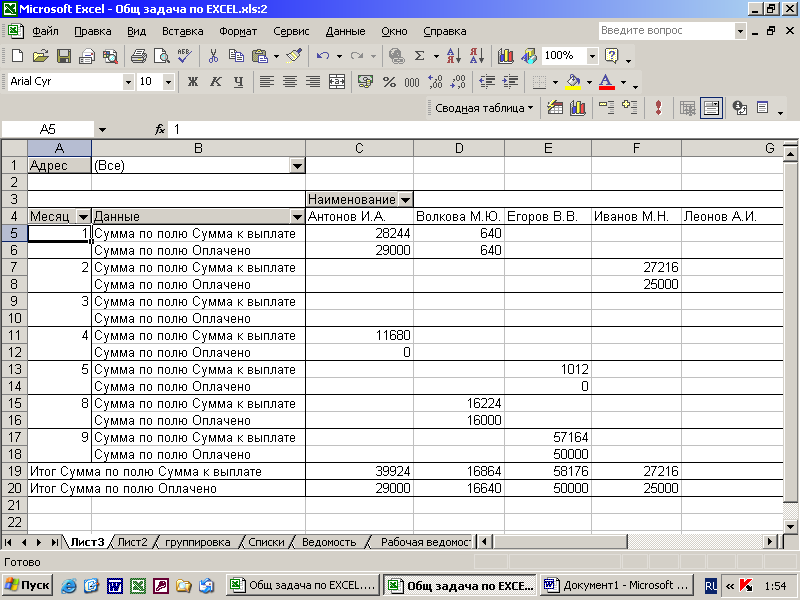Switch to the Ведомость sheet tab
Image resolution: width=800 pixels, height=600 pixels.
pos(329,542)
